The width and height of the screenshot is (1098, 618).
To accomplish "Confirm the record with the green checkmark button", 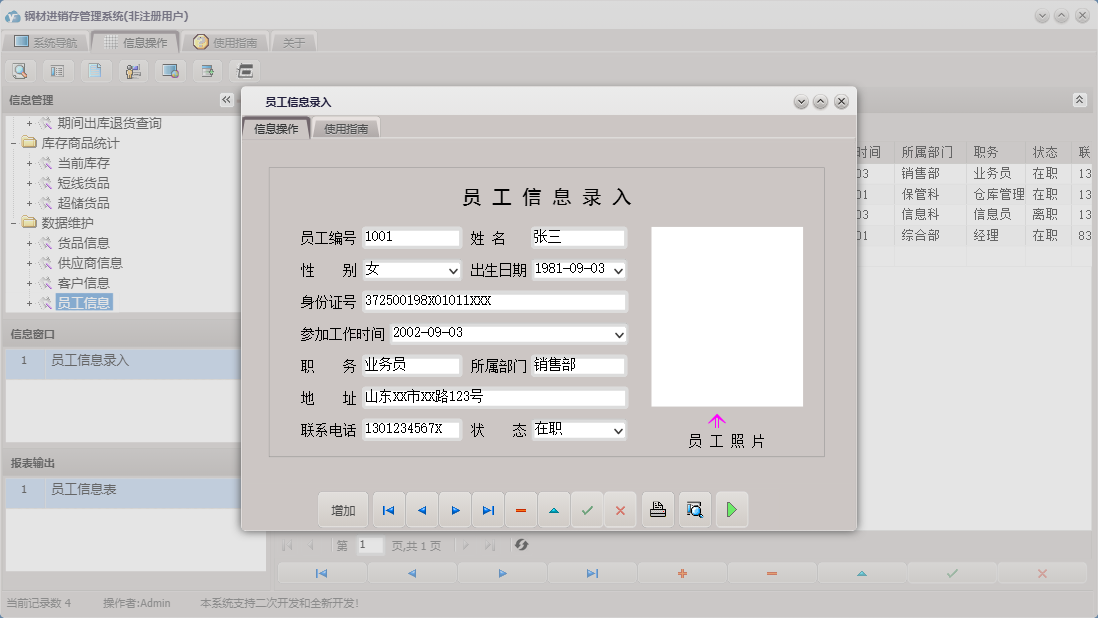I will click(x=587, y=510).
